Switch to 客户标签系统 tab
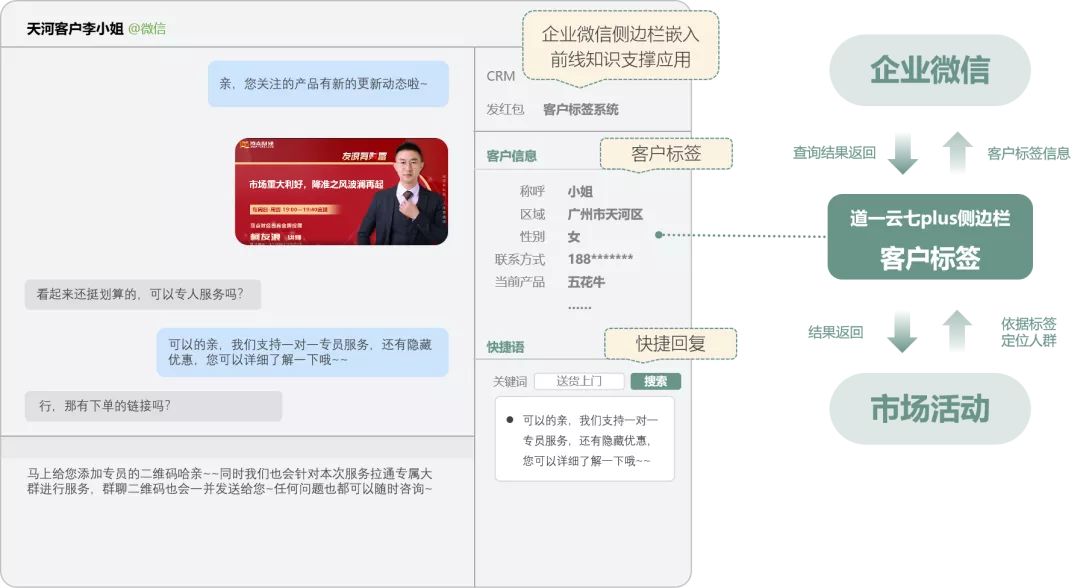 coord(580,109)
